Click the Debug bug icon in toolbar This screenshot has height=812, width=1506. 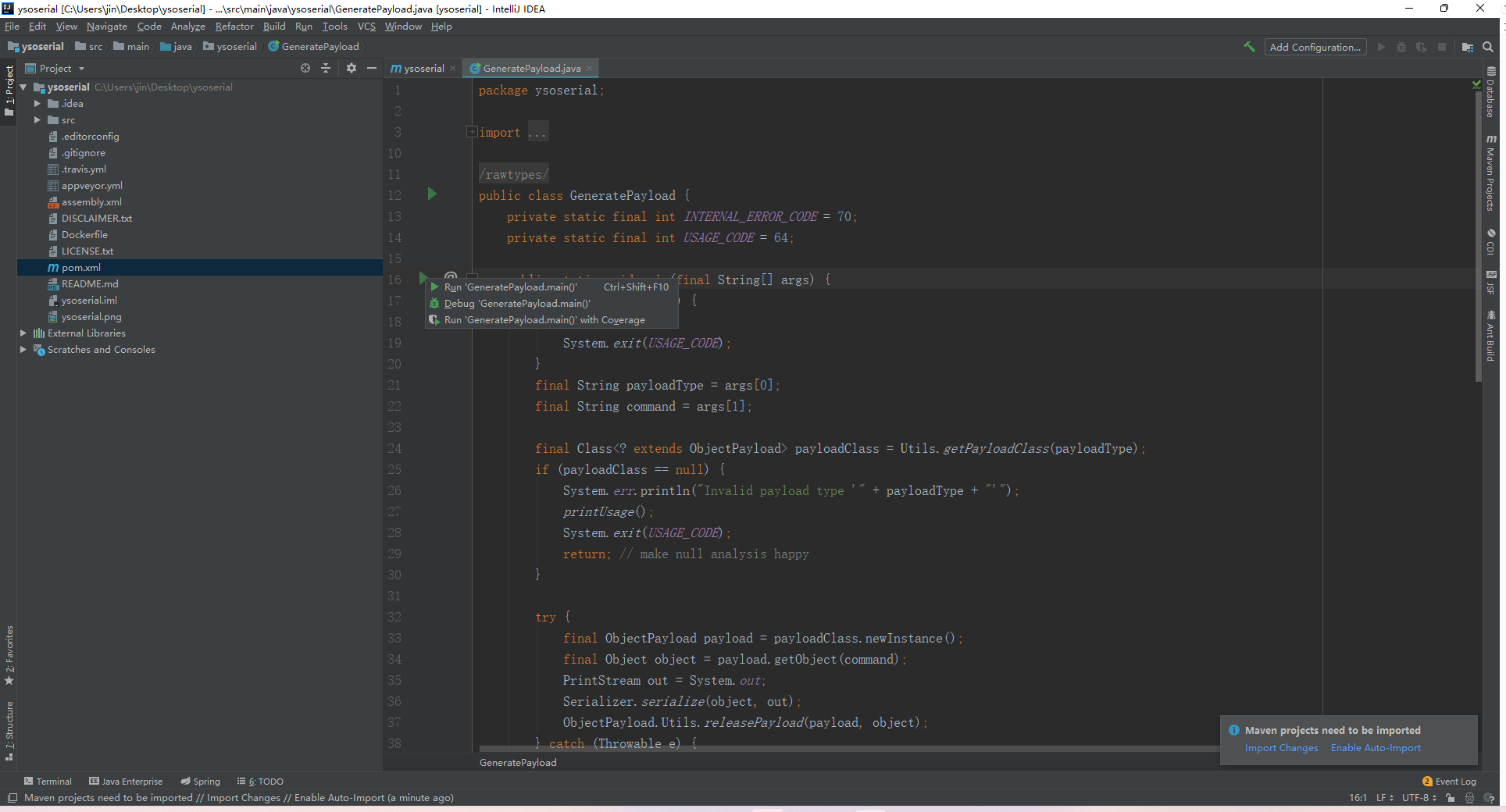[x=1401, y=47]
